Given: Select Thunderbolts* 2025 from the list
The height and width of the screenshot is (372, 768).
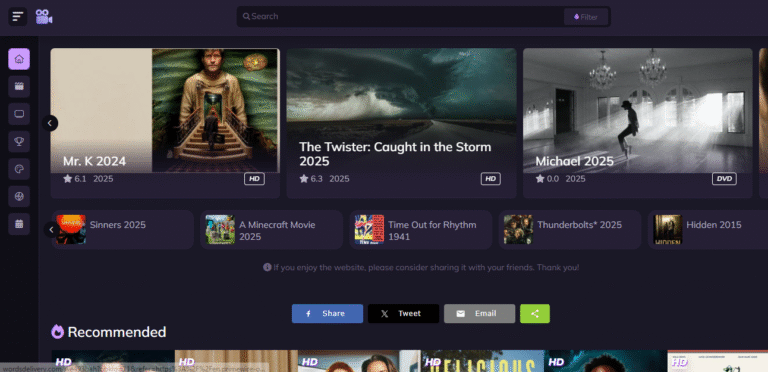Looking at the screenshot, I should (x=570, y=230).
